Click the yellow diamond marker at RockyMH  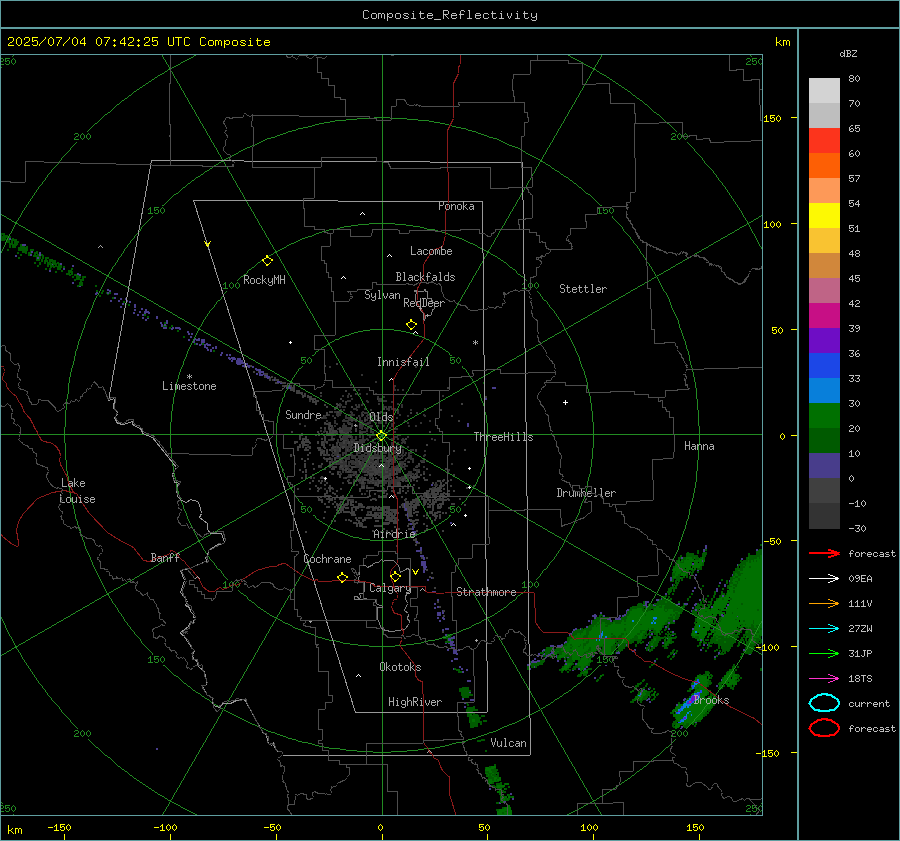point(267,261)
